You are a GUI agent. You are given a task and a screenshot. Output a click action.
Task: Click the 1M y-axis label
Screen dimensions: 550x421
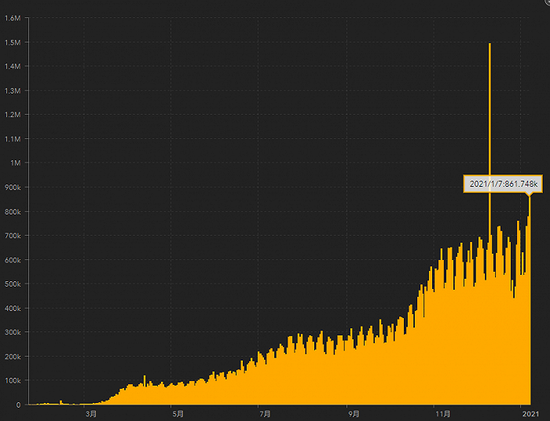[15, 163]
